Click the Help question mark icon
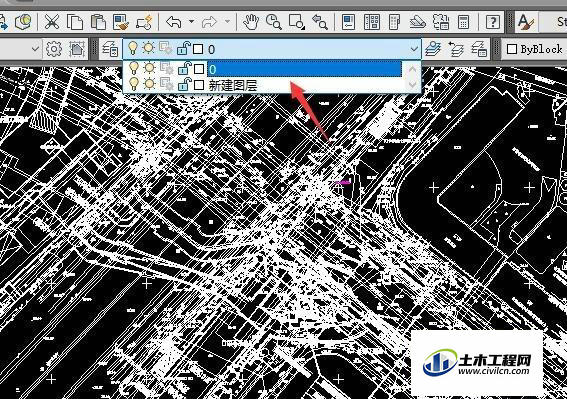The height and width of the screenshot is (399, 567). coord(493,22)
